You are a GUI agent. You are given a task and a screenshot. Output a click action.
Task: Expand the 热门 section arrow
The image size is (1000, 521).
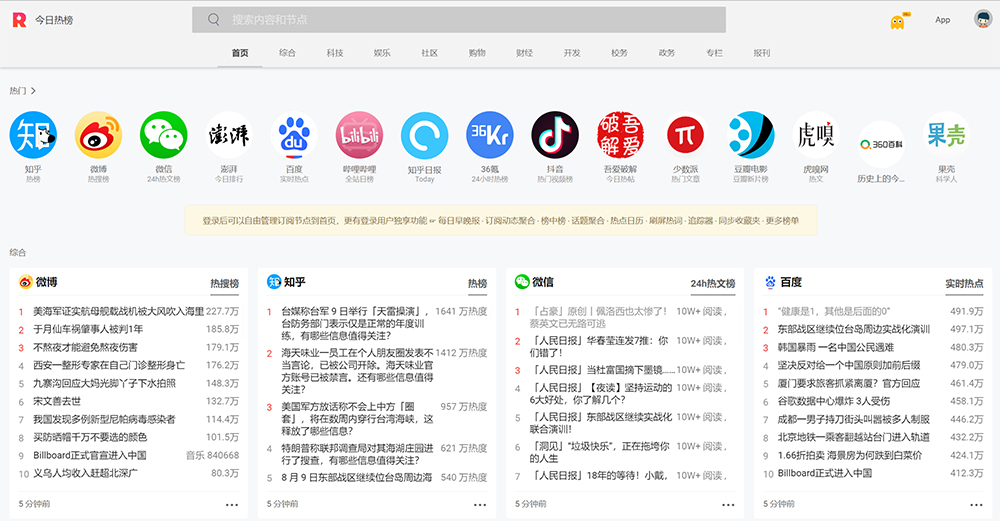(33, 91)
